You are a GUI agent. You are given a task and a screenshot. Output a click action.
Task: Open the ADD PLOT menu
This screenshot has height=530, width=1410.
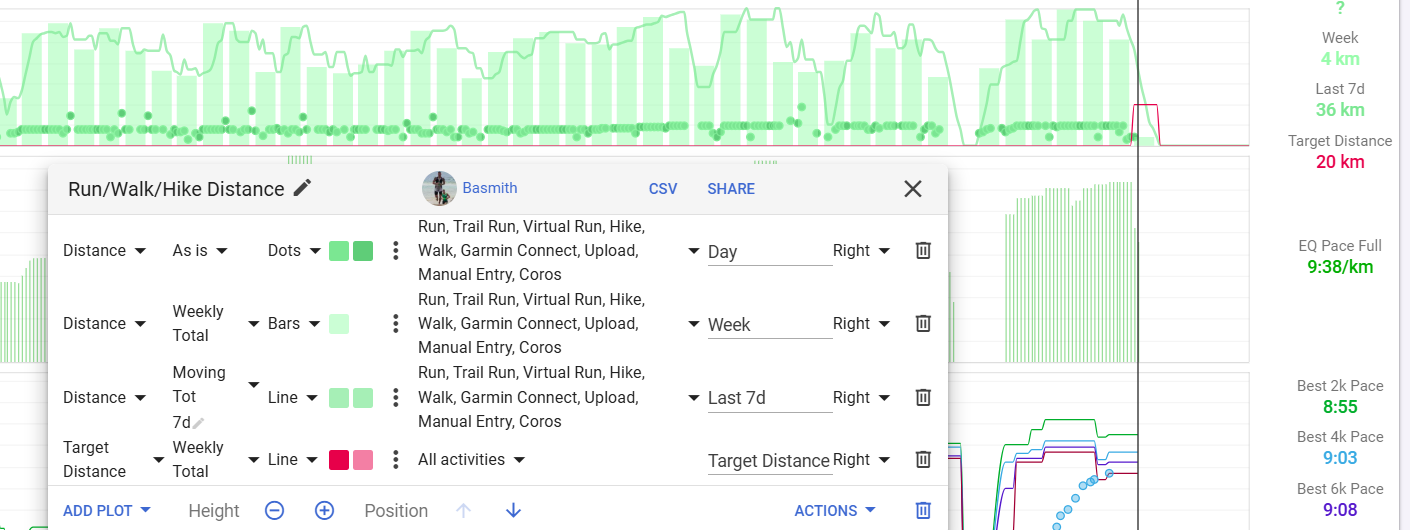(x=107, y=510)
